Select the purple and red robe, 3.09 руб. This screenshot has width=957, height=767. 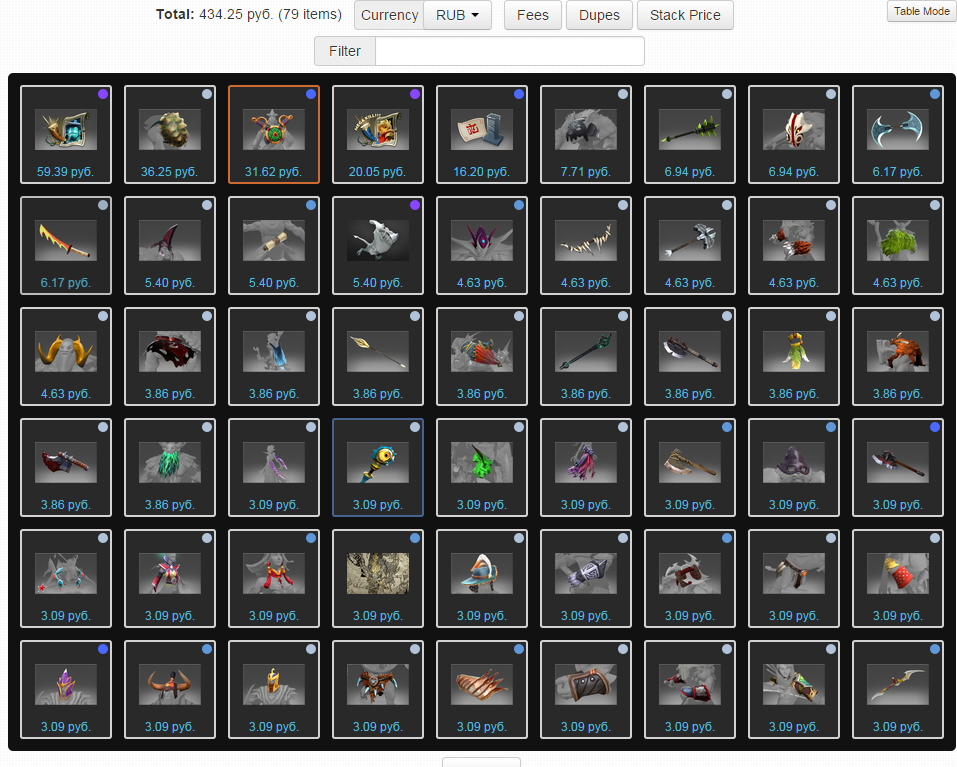[586, 467]
